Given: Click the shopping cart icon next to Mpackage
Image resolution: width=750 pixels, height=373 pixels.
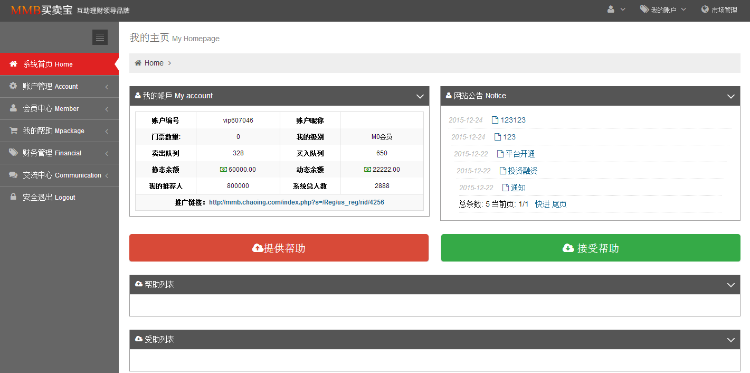Looking at the screenshot, I should click(x=13, y=130).
